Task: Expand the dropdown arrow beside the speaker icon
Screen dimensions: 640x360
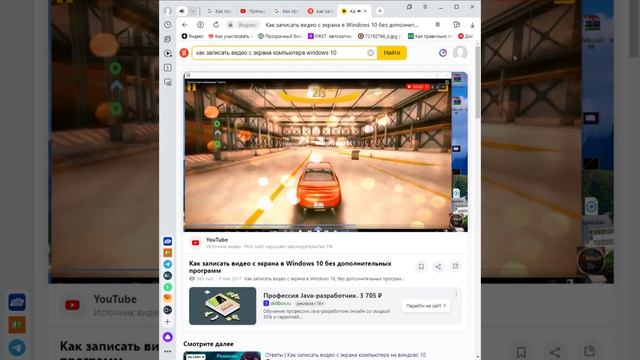Action: [x=193, y=11]
